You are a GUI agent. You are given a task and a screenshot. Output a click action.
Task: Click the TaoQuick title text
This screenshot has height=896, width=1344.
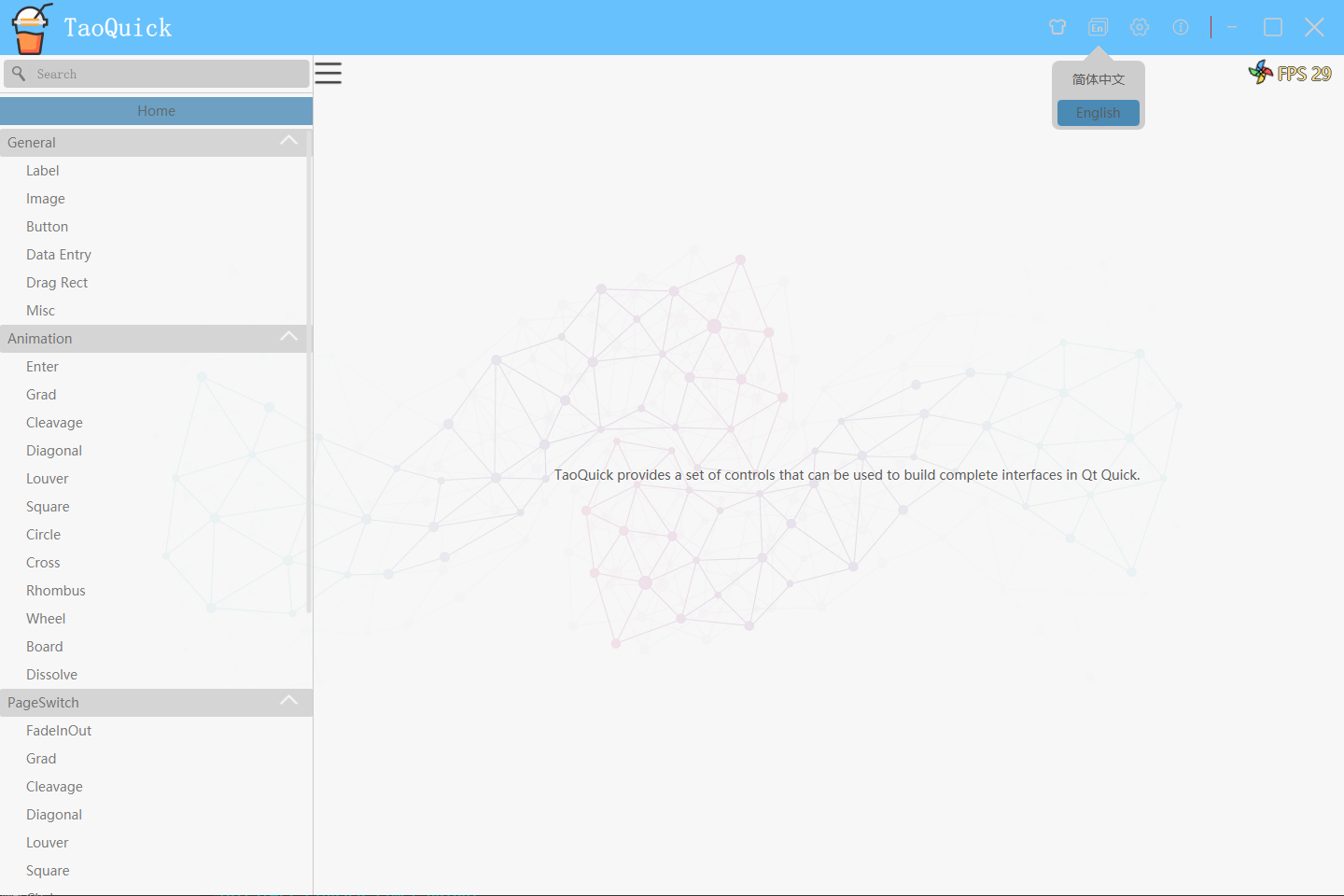(x=118, y=28)
